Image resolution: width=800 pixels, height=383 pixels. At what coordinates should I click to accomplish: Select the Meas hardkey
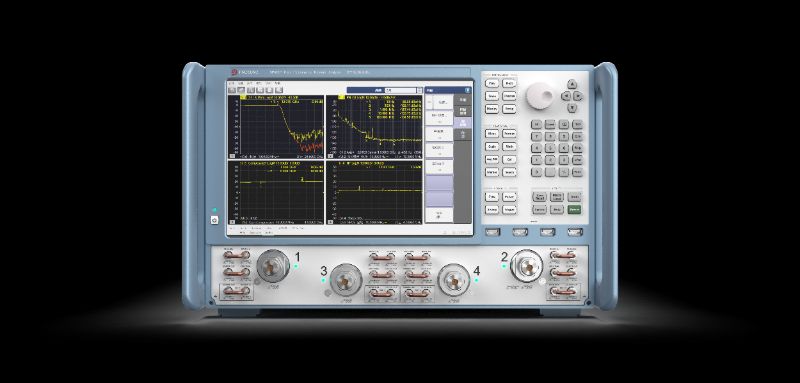[x=492, y=134]
